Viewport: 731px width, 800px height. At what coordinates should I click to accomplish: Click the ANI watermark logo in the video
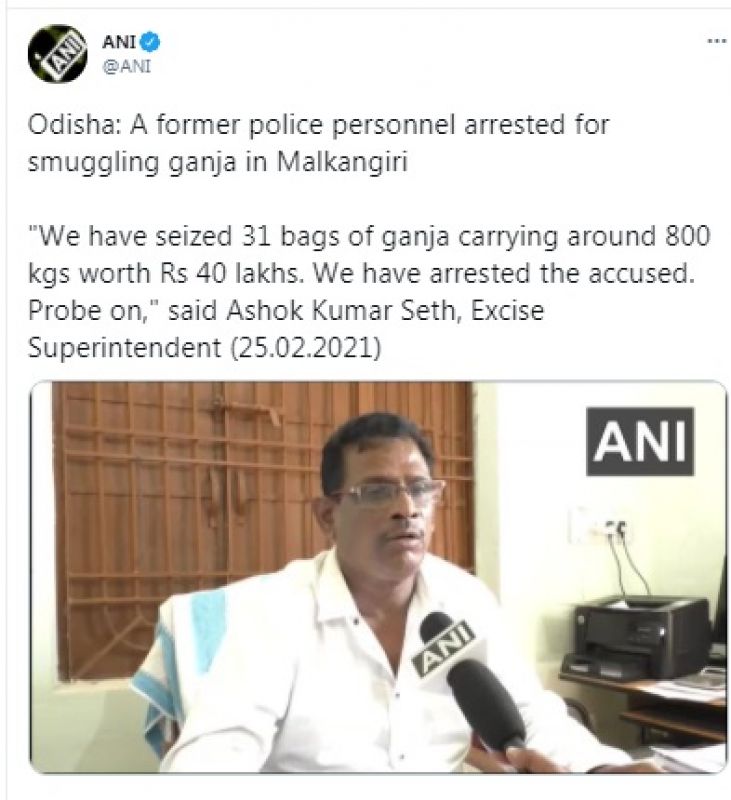640,441
